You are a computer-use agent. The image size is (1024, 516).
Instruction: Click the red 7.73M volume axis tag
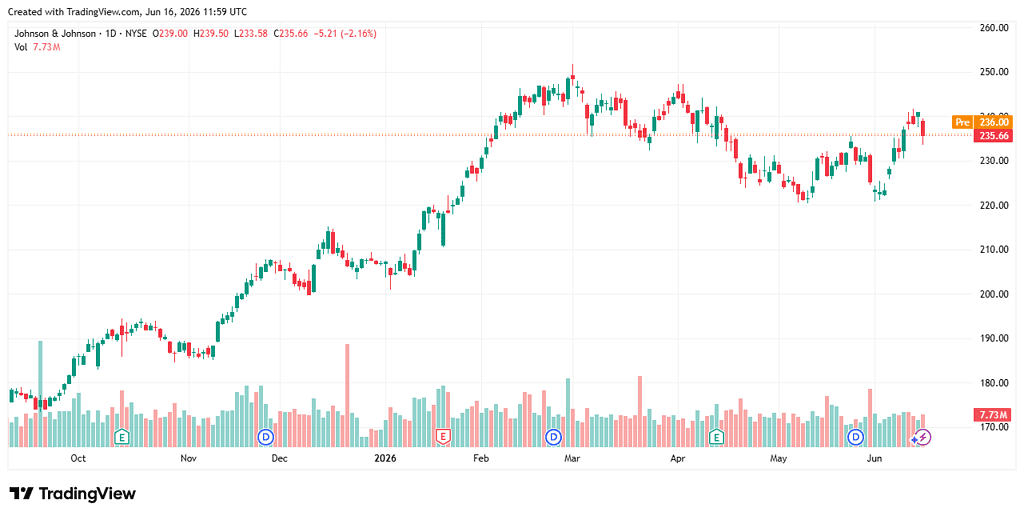point(993,414)
